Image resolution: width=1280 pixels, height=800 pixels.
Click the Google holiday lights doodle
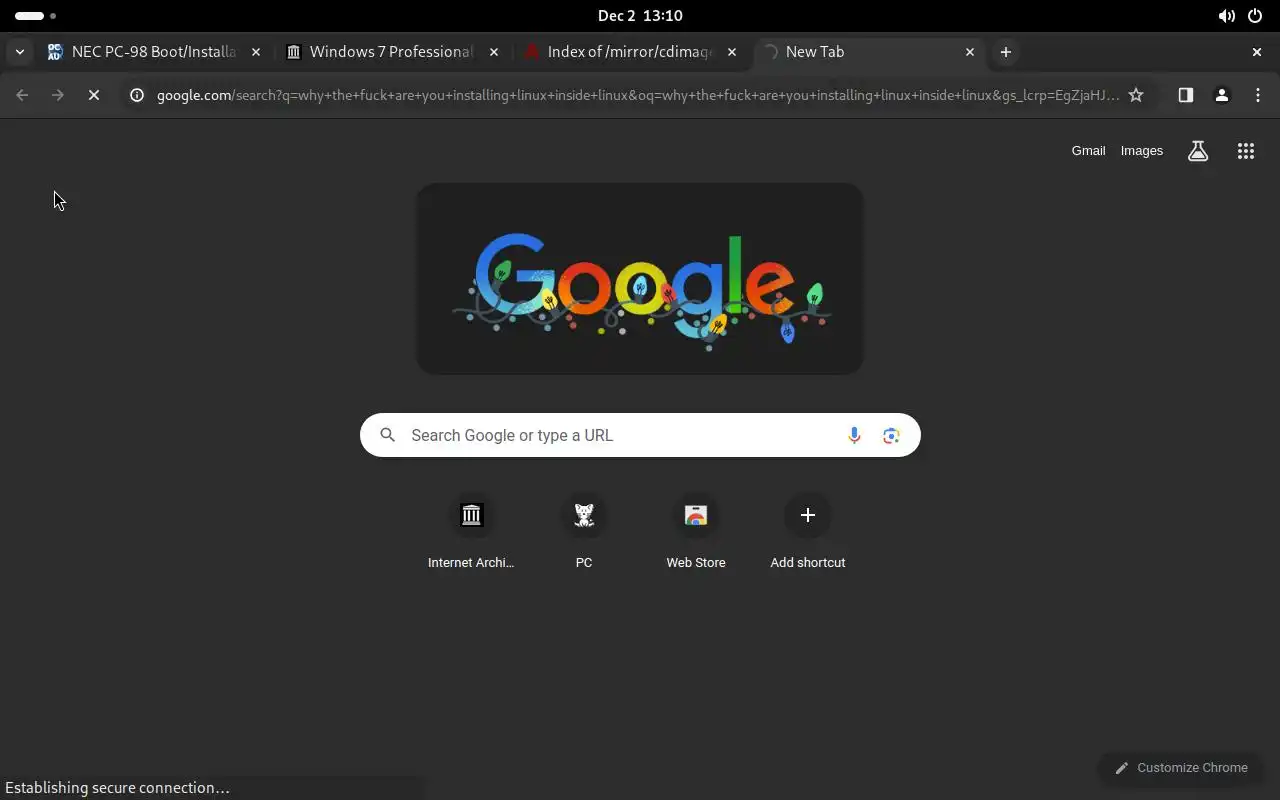tap(640, 279)
